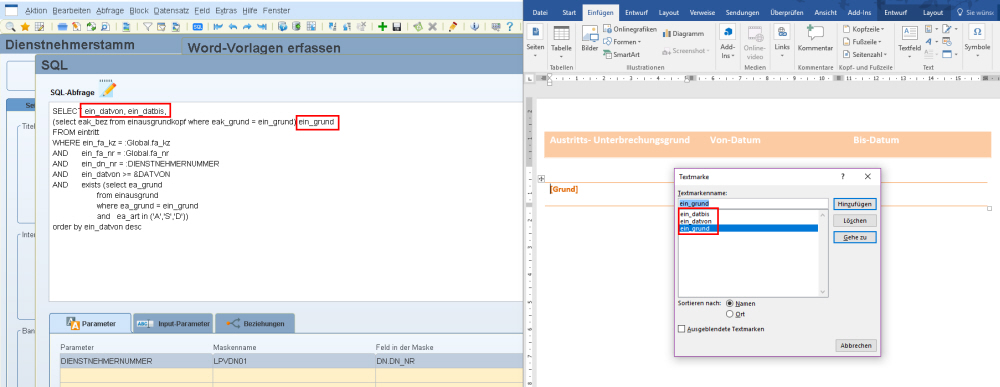The height and width of the screenshot is (387, 1000).
Task: Click the table anchor handle in Word document
Action: [541, 179]
